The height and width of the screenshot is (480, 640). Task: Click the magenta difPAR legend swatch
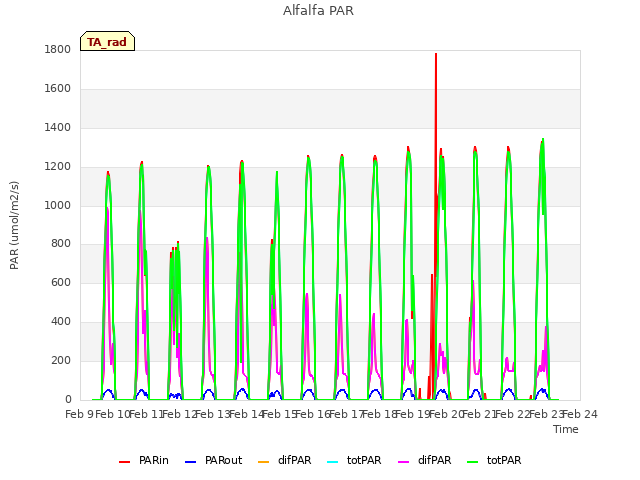(404, 462)
